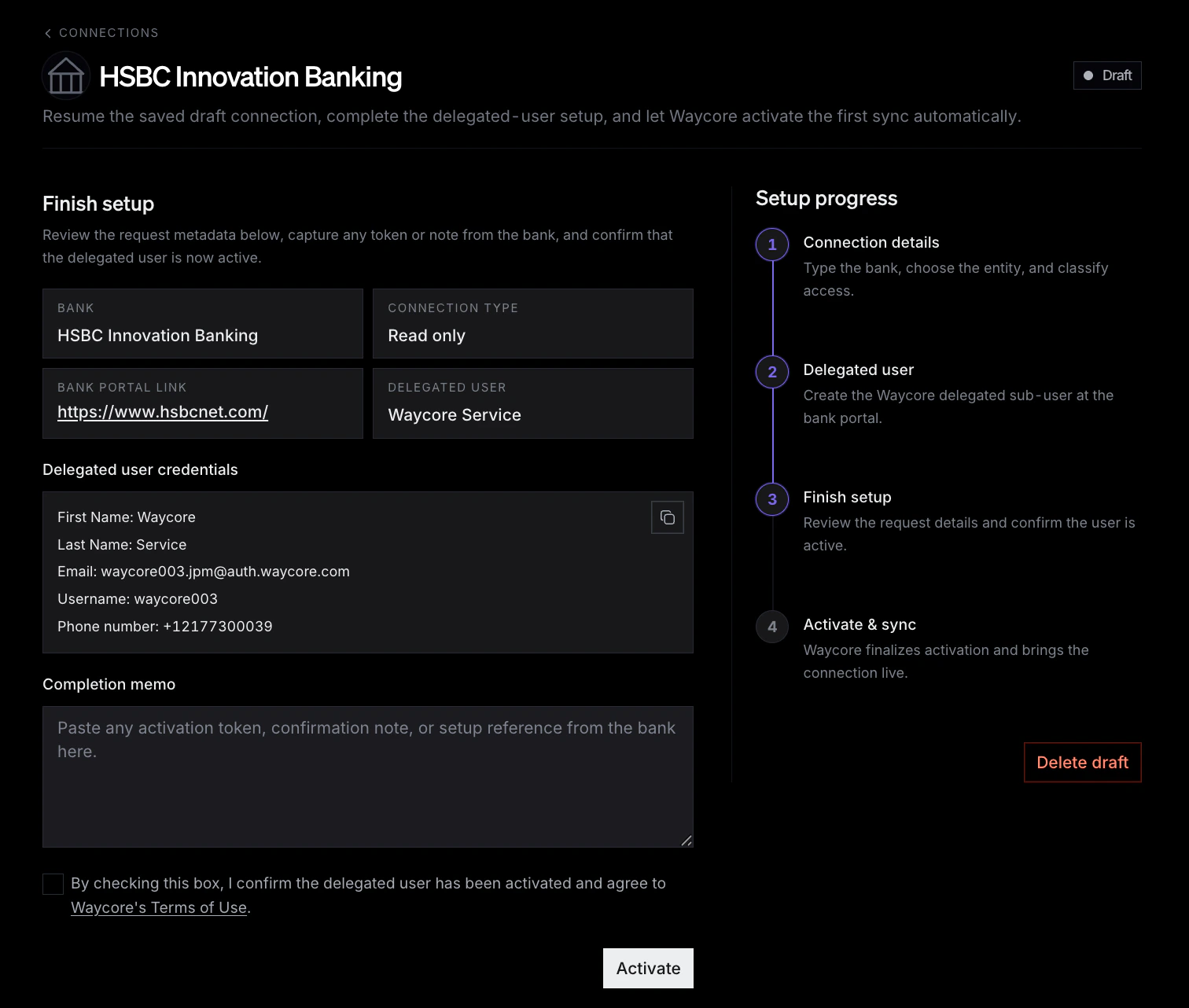1189x1008 pixels.
Task: Open step 3 circle in Setup progress
Action: click(x=772, y=499)
